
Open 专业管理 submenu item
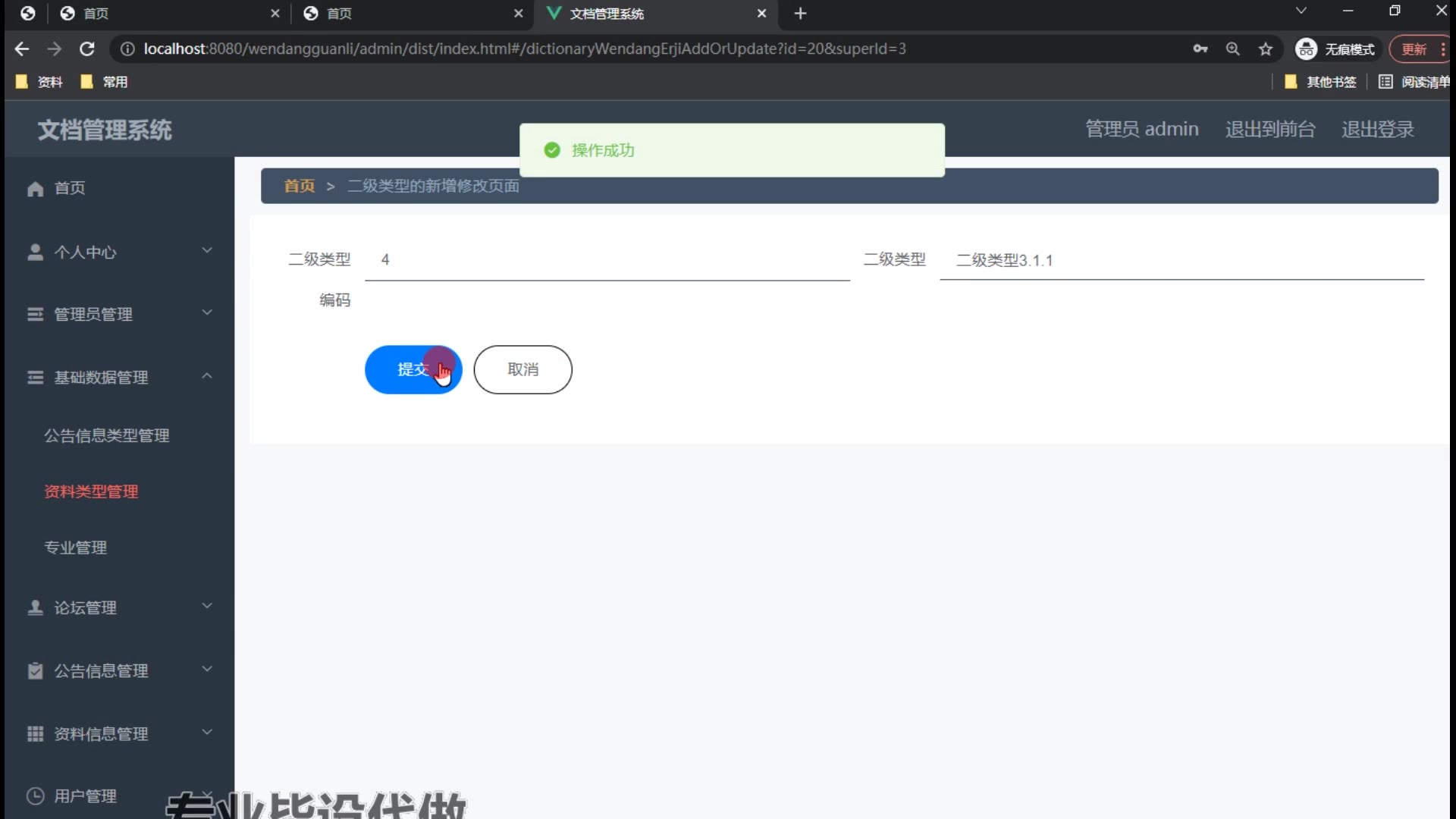pos(75,548)
